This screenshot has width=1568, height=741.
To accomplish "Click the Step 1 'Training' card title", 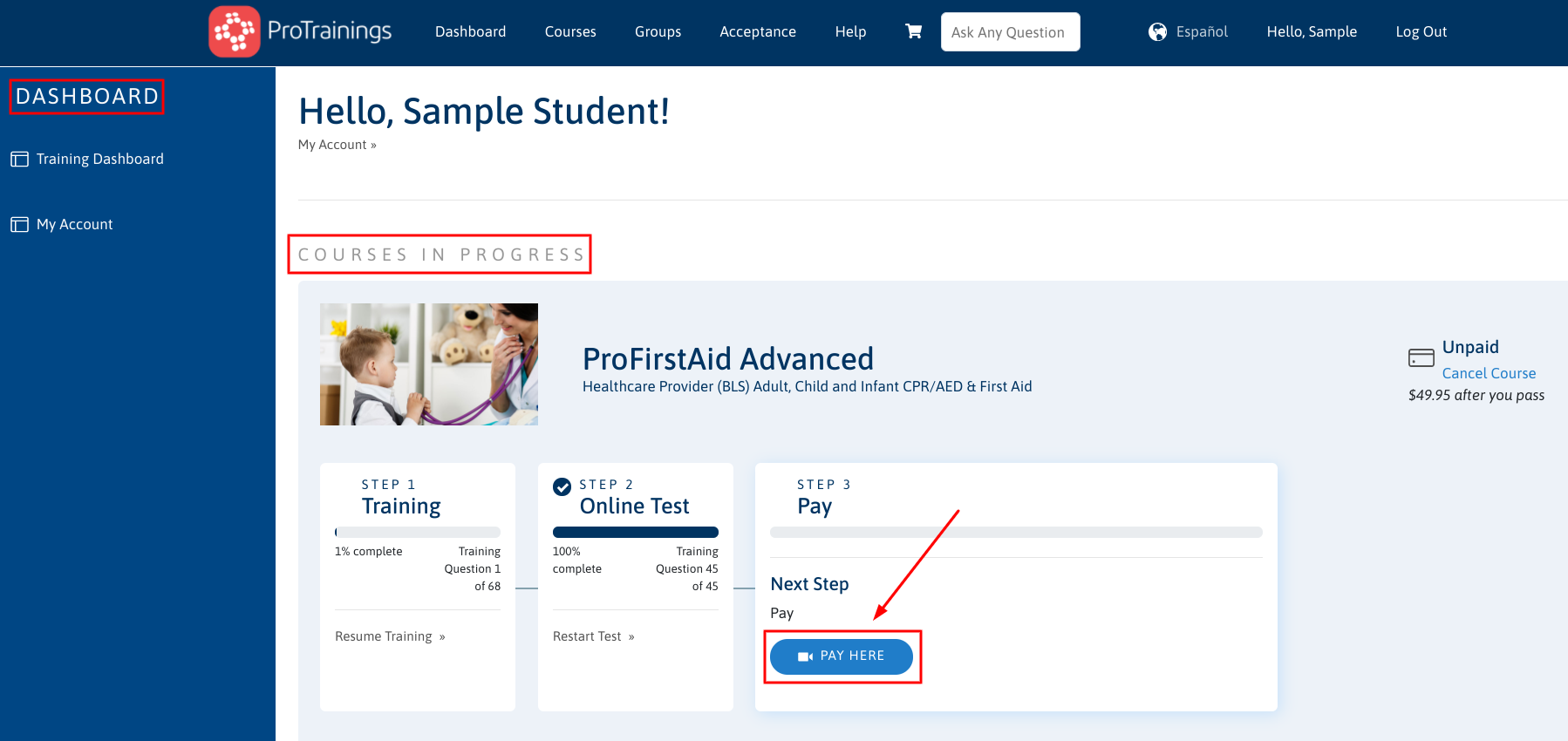I will click(x=401, y=506).
